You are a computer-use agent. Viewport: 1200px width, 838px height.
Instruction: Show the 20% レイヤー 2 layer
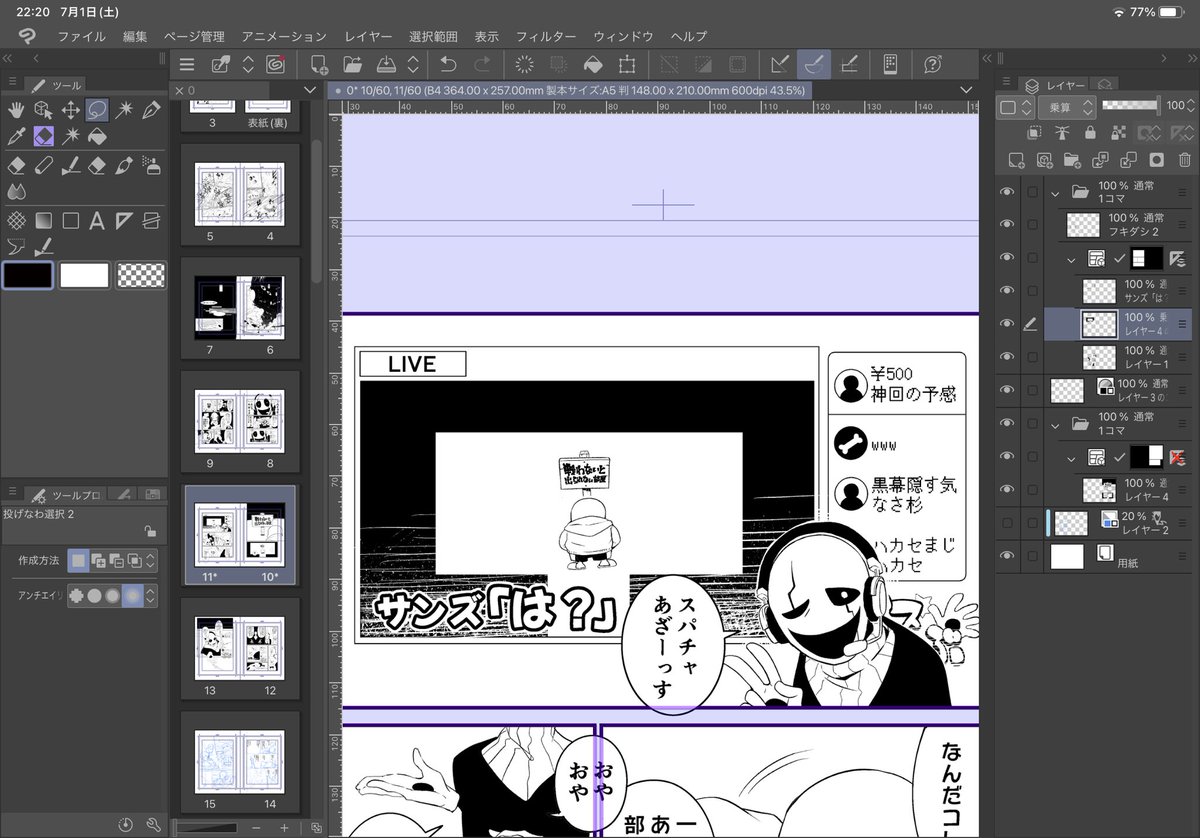point(1007,523)
